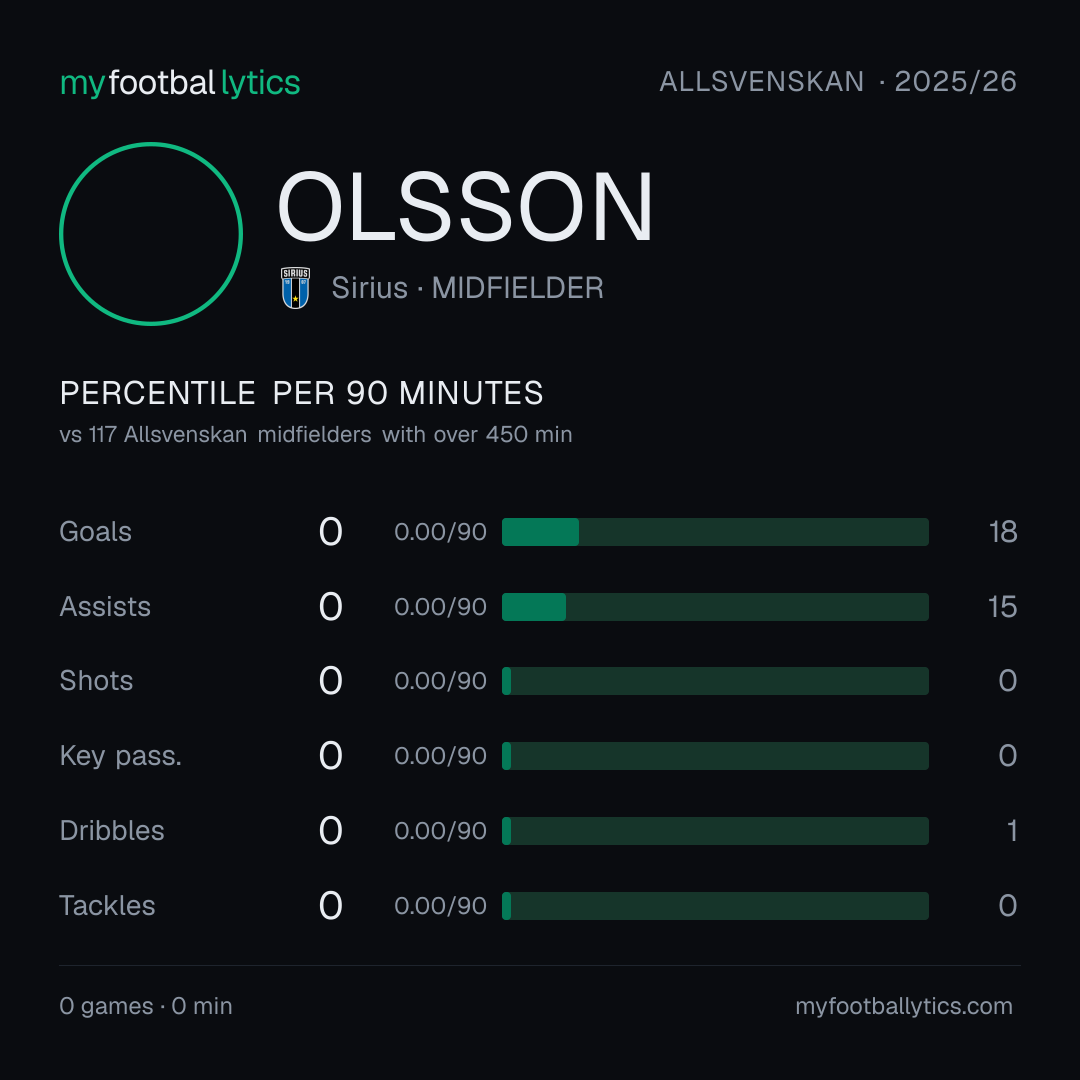Image resolution: width=1080 pixels, height=1080 pixels.
Task: Click the 0 games · 0 min footer text
Action: (146, 1006)
